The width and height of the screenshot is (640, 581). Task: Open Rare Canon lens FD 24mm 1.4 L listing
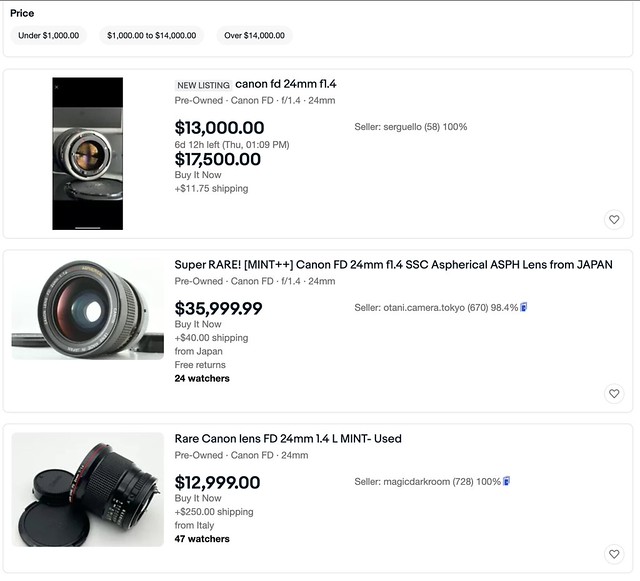(288, 439)
